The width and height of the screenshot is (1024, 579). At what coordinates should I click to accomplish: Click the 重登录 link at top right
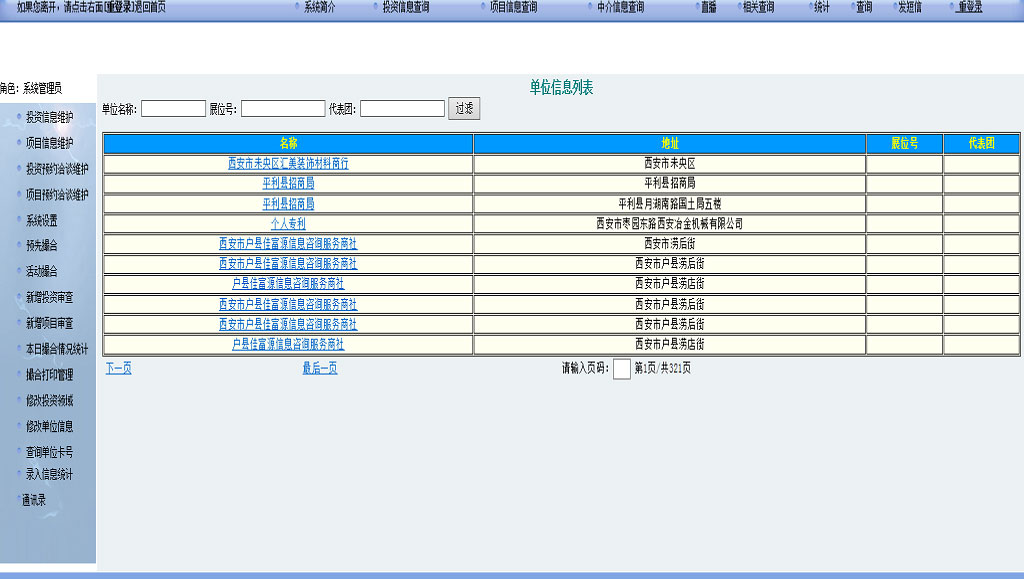coord(969,7)
